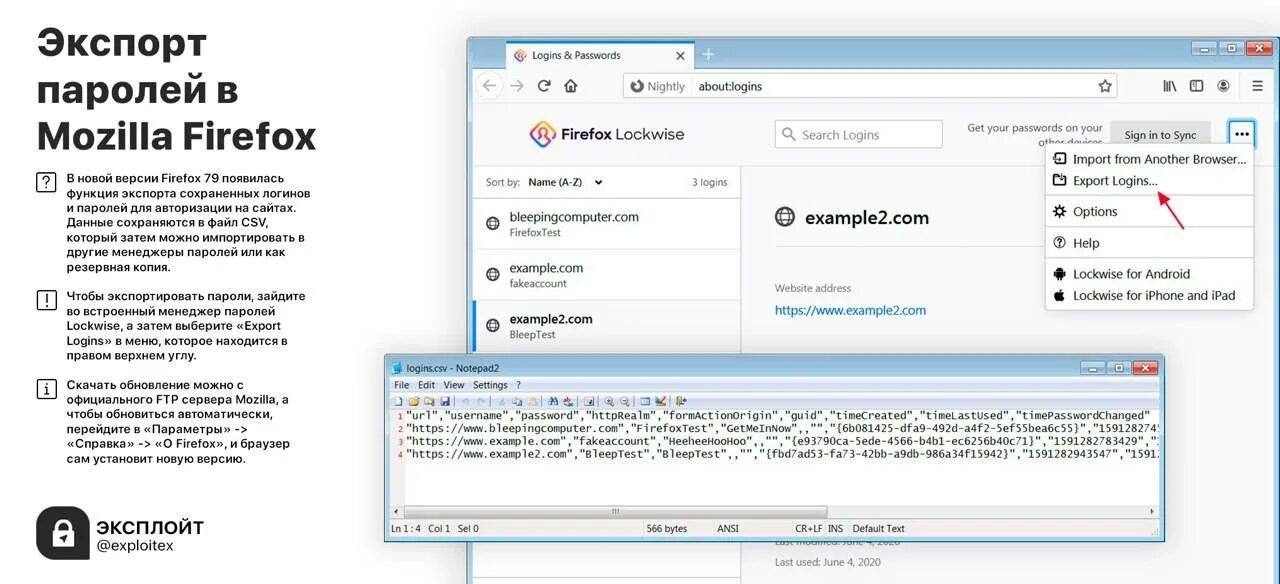Bookmark this page with the star icon

point(1105,86)
